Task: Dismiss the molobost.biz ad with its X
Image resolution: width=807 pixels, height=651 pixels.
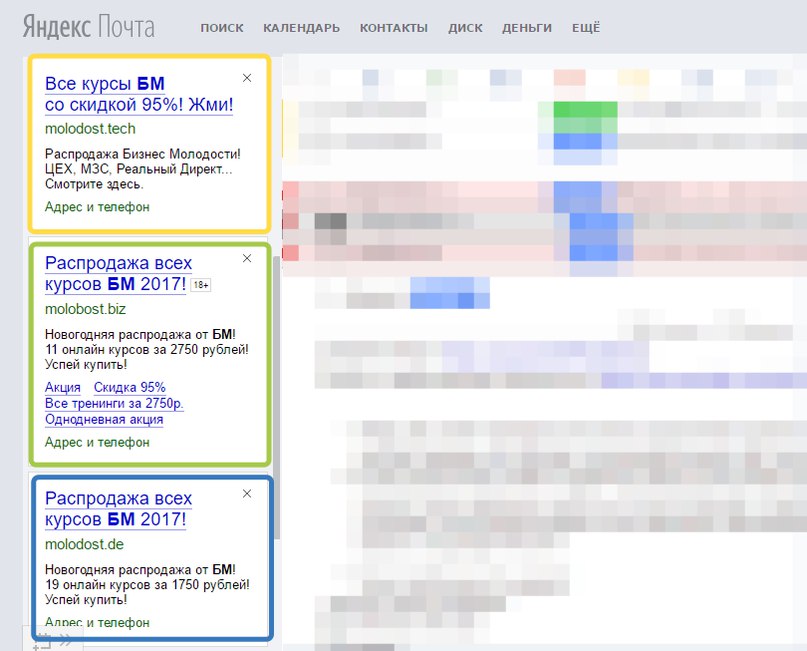Action: 247,258
